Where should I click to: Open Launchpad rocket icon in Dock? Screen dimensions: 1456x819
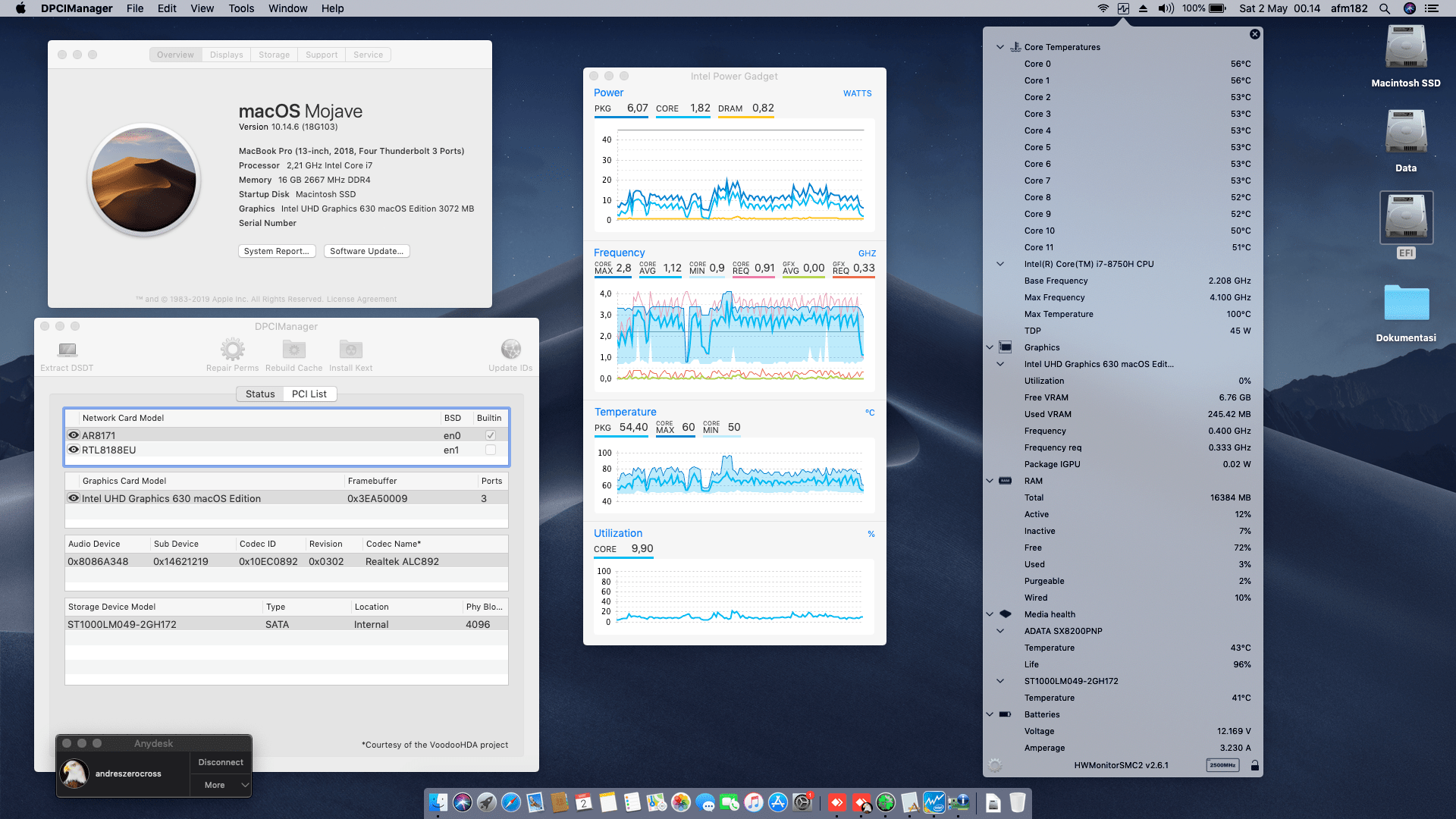pos(487,802)
